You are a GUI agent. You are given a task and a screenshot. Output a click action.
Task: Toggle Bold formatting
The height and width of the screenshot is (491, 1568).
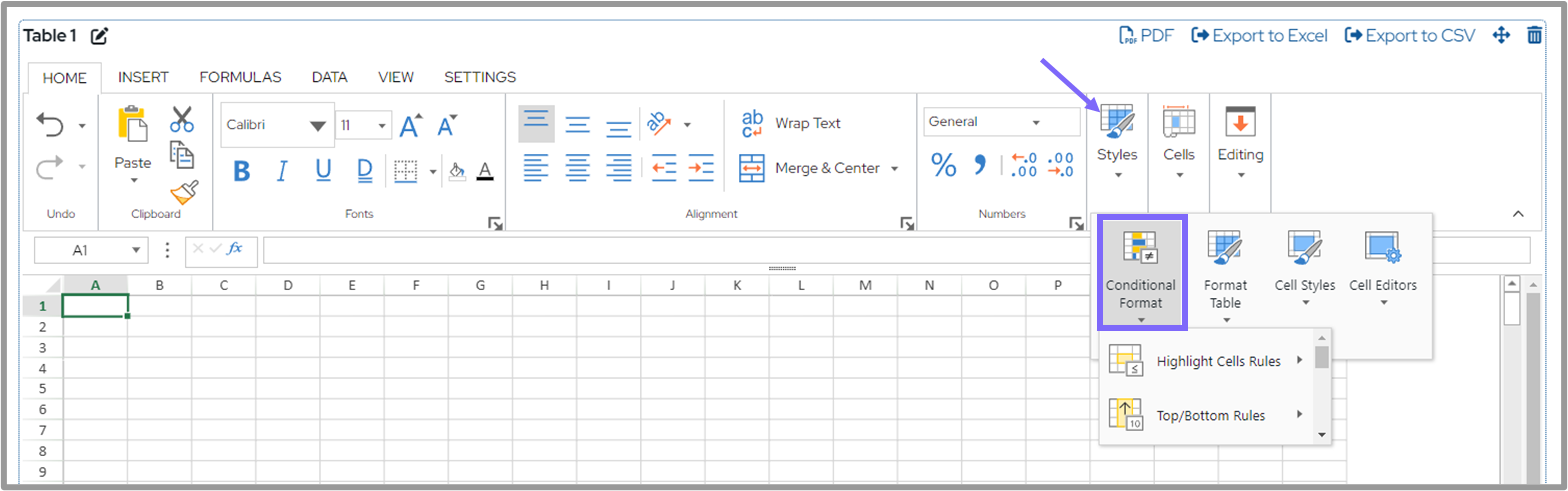(241, 171)
